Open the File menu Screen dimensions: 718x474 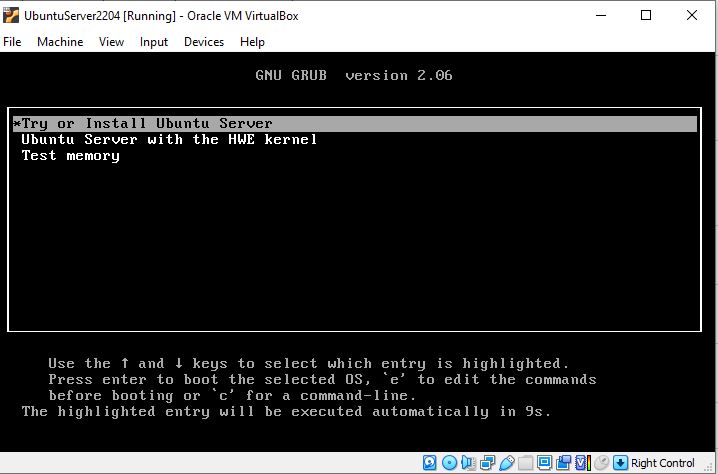coord(12,42)
